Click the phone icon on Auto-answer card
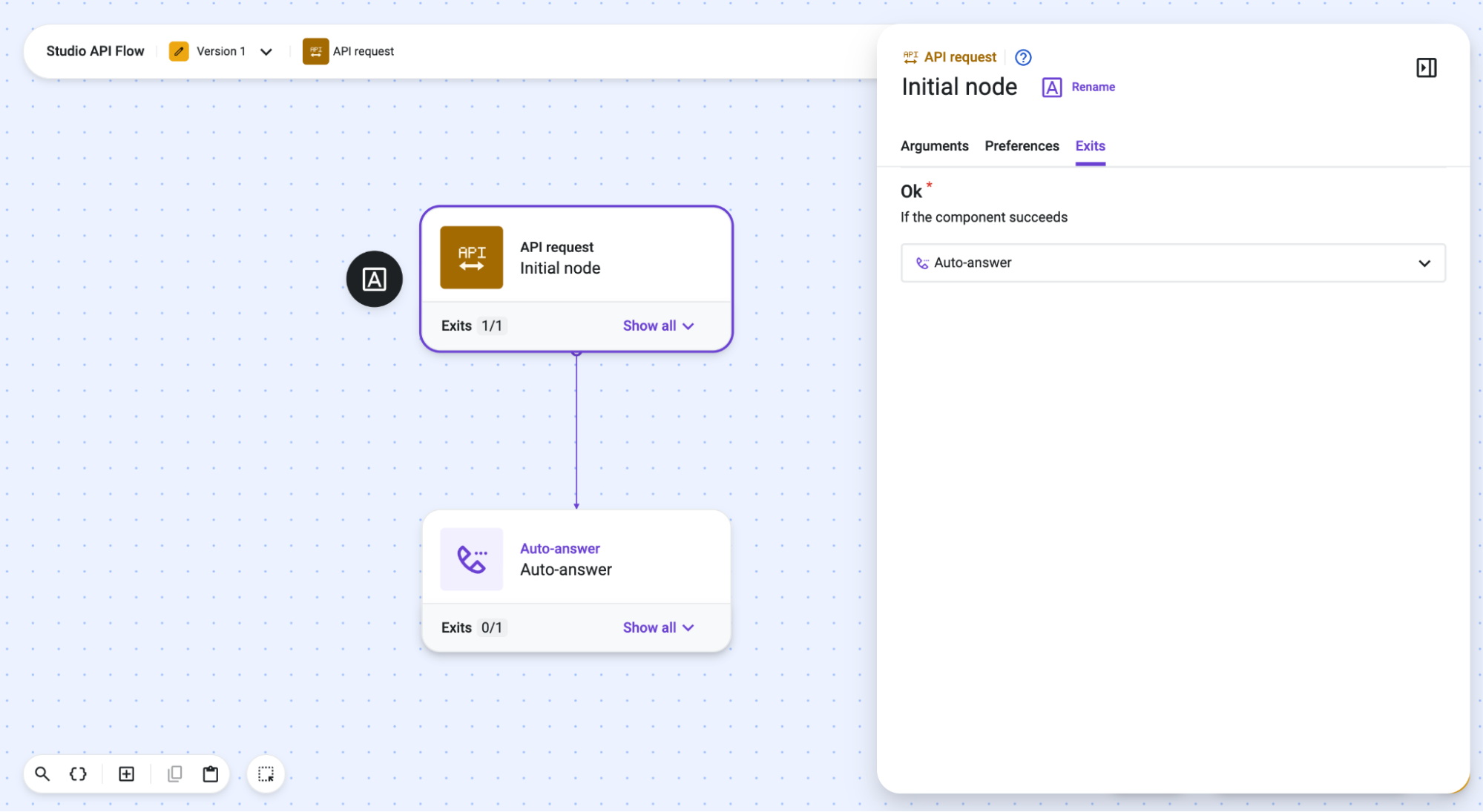 (x=472, y=559)
